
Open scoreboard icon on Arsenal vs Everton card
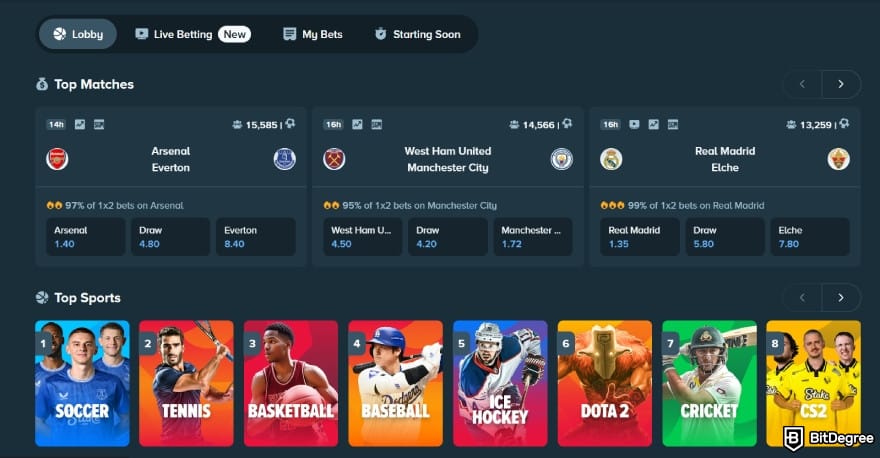click(x=99, y=125)
